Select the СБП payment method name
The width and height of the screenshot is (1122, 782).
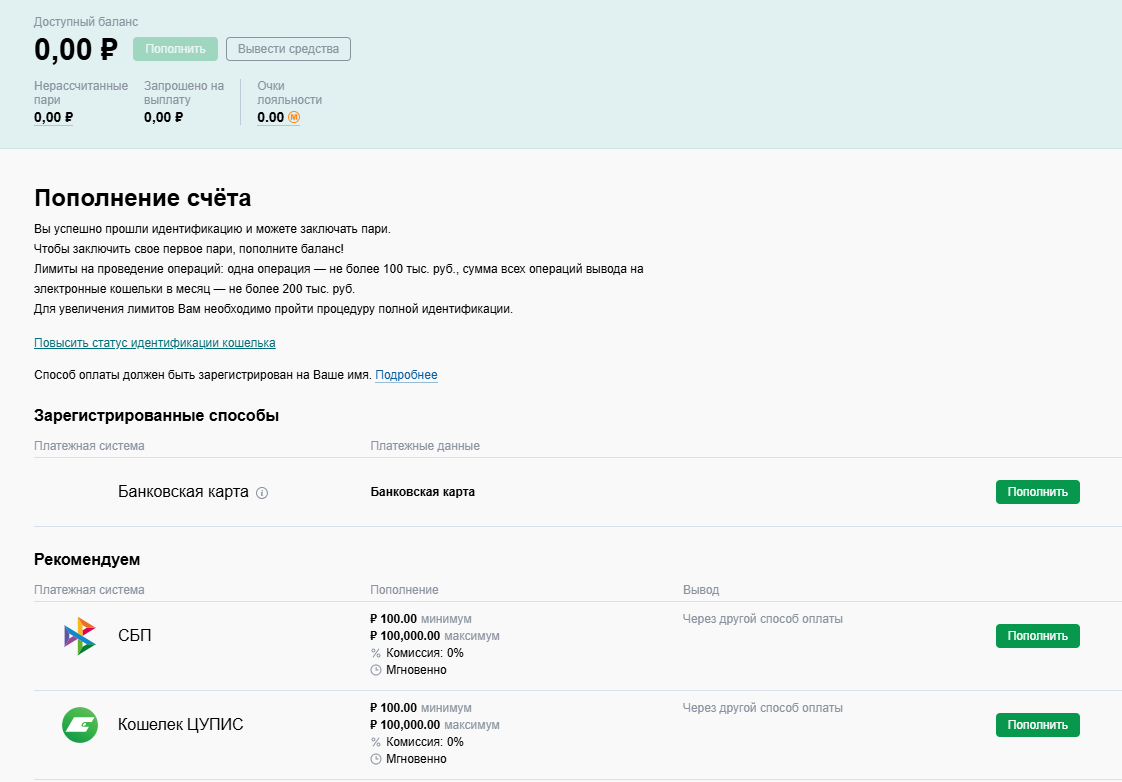click(135, 636)
